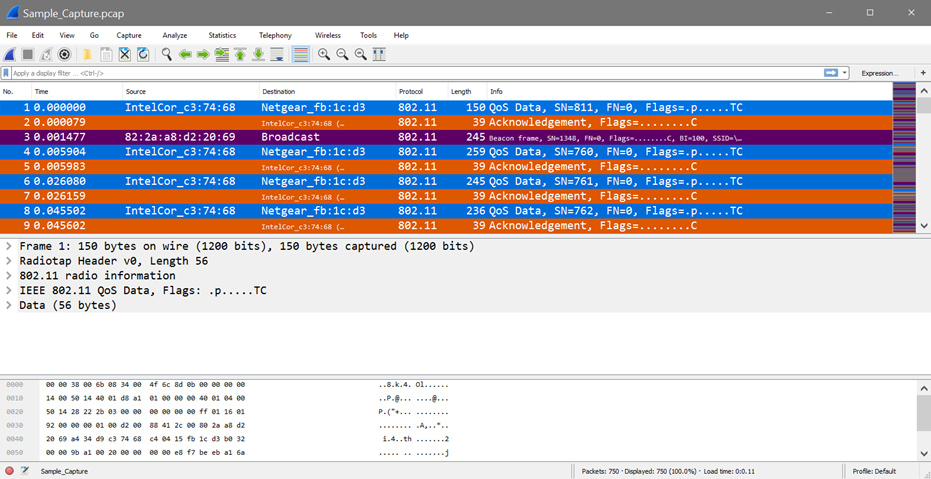Close the capture file X icon
Viewport: 931px width, 479px height.
pyautogui.click(x=124, y=55)
